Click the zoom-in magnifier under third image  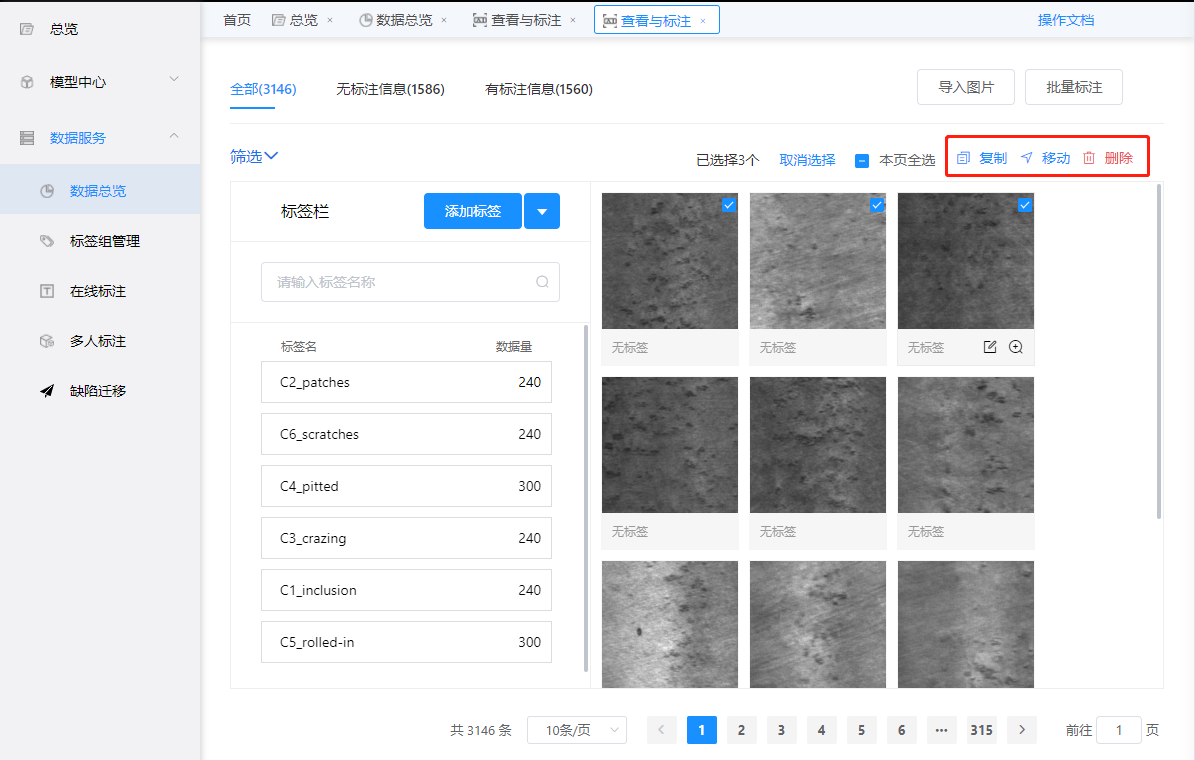tap(1016, 347)
